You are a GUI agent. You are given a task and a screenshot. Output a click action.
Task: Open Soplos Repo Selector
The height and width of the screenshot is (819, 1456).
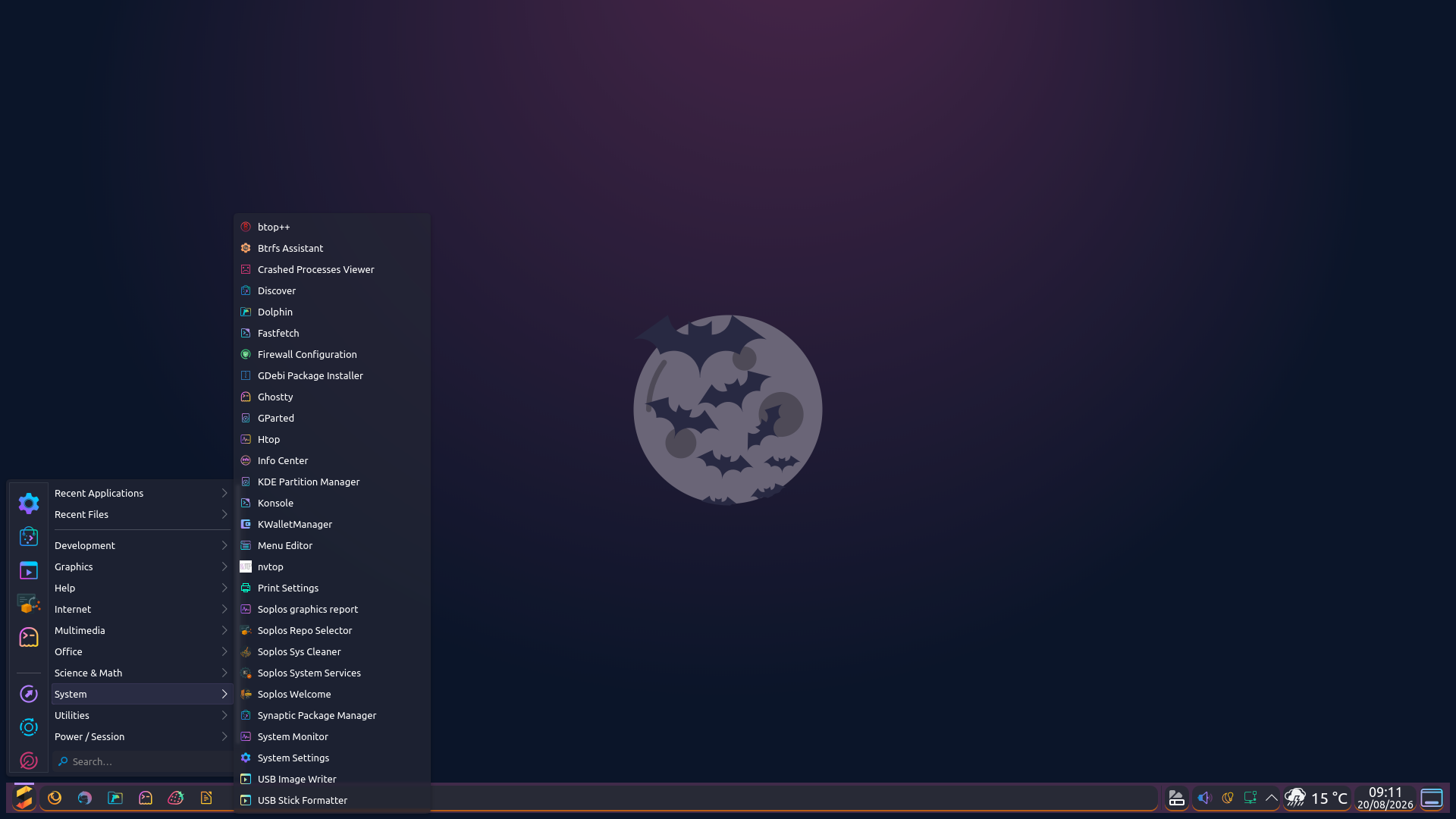point(332,630)
